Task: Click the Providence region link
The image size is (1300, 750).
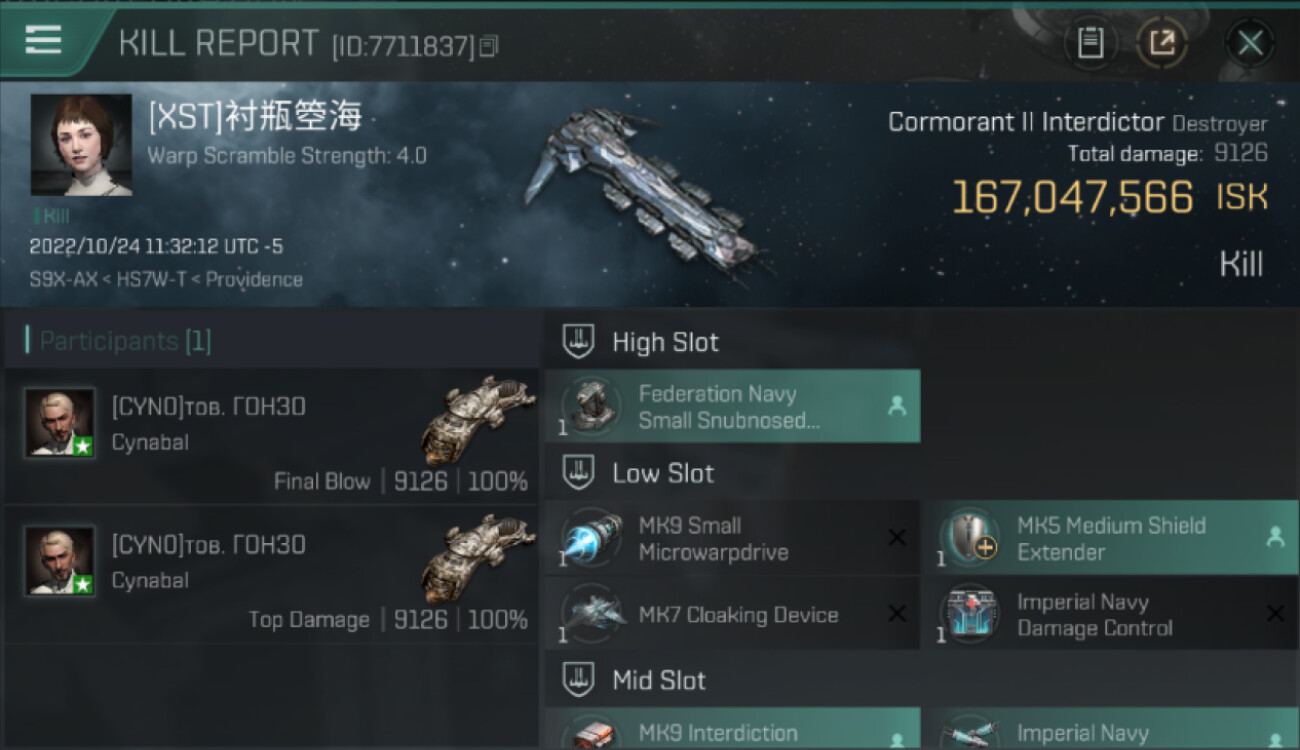Action: point(254,279)
